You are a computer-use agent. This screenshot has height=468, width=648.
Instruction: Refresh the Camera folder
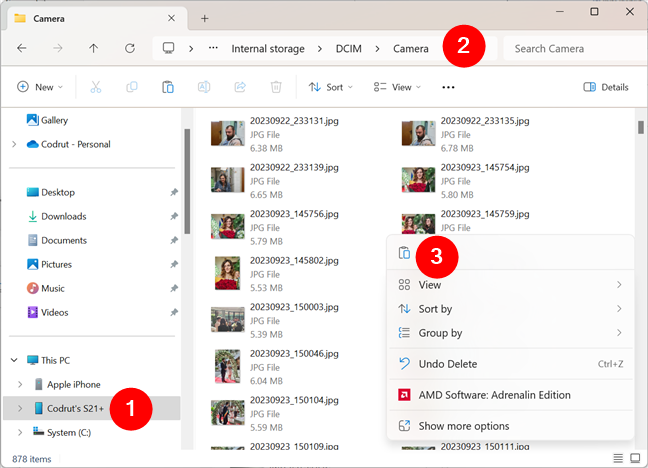(130, 48)
